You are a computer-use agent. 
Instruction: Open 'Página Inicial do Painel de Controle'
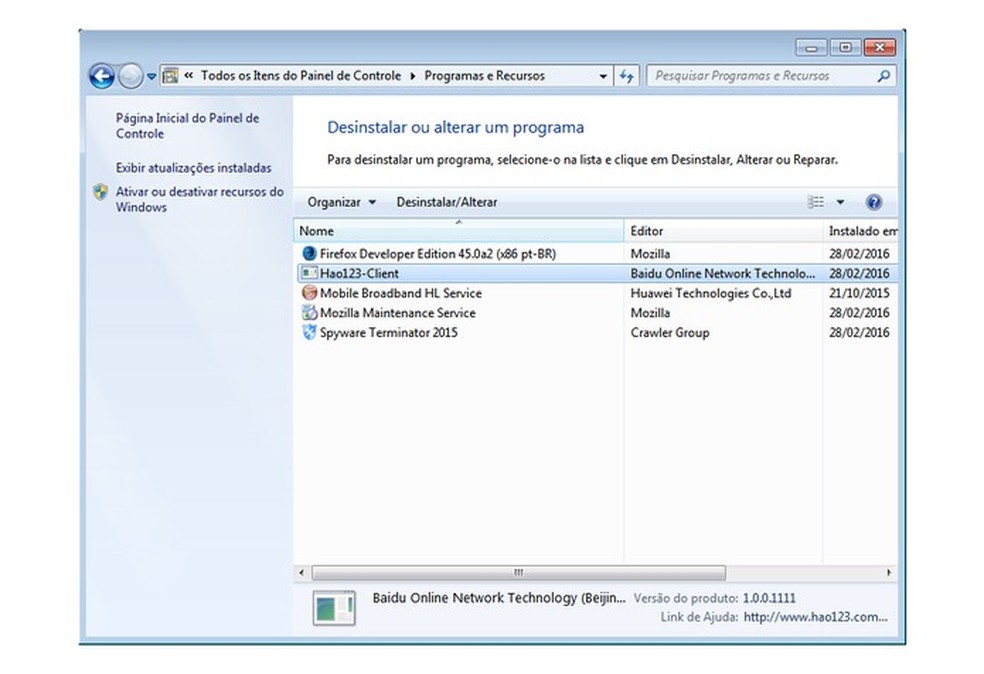click(187, 126)
